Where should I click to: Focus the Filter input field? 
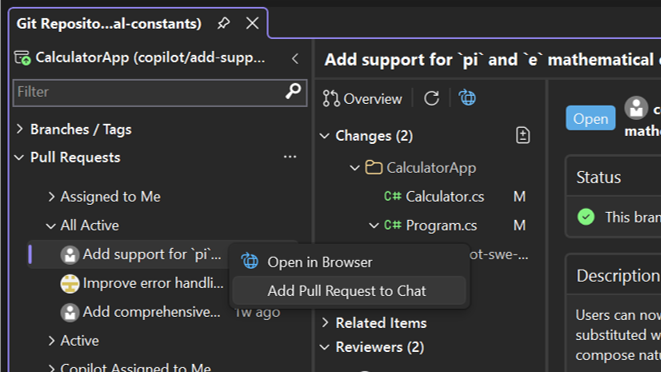point(160,92)
